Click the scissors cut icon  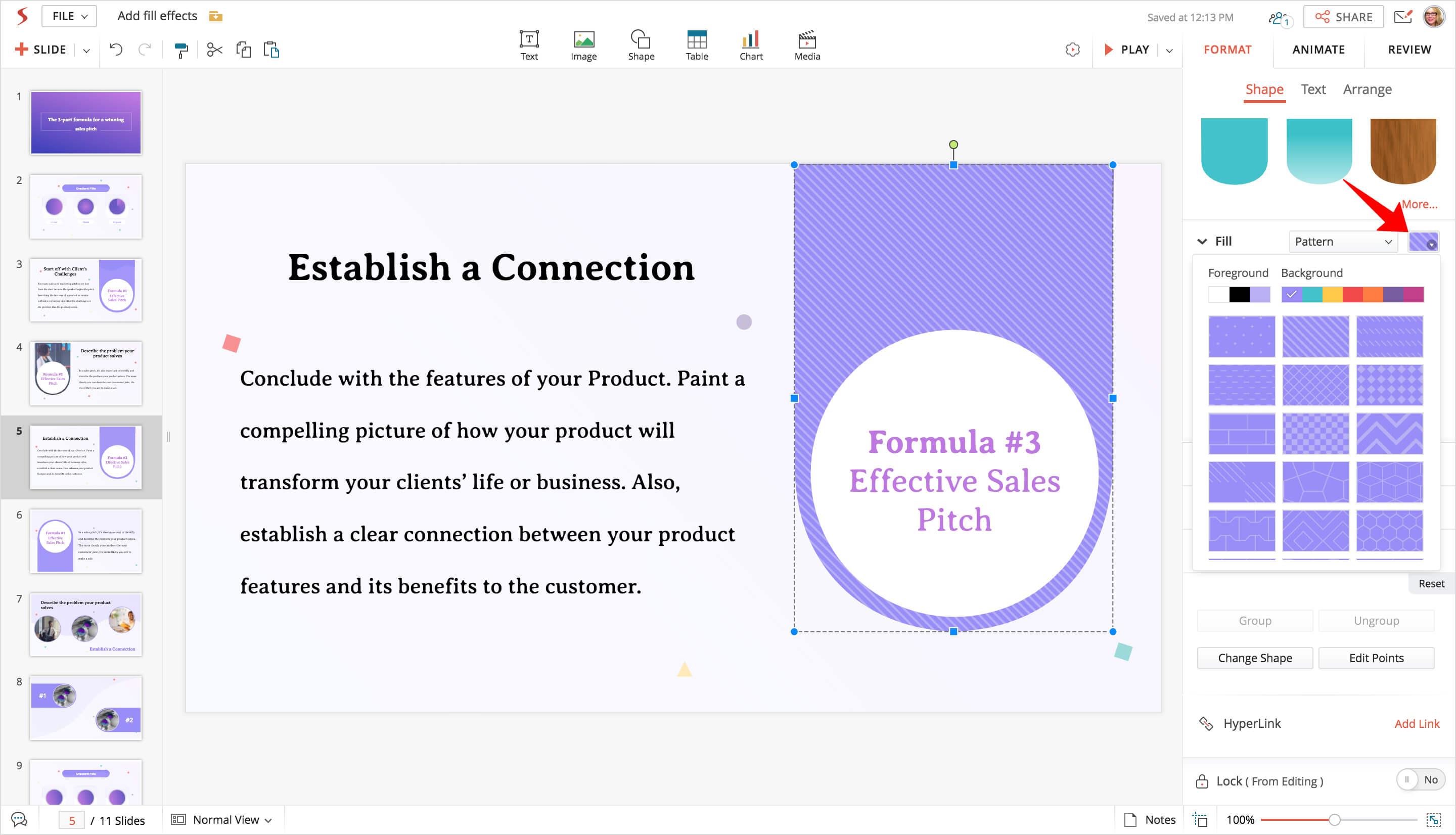click(214, 50)
